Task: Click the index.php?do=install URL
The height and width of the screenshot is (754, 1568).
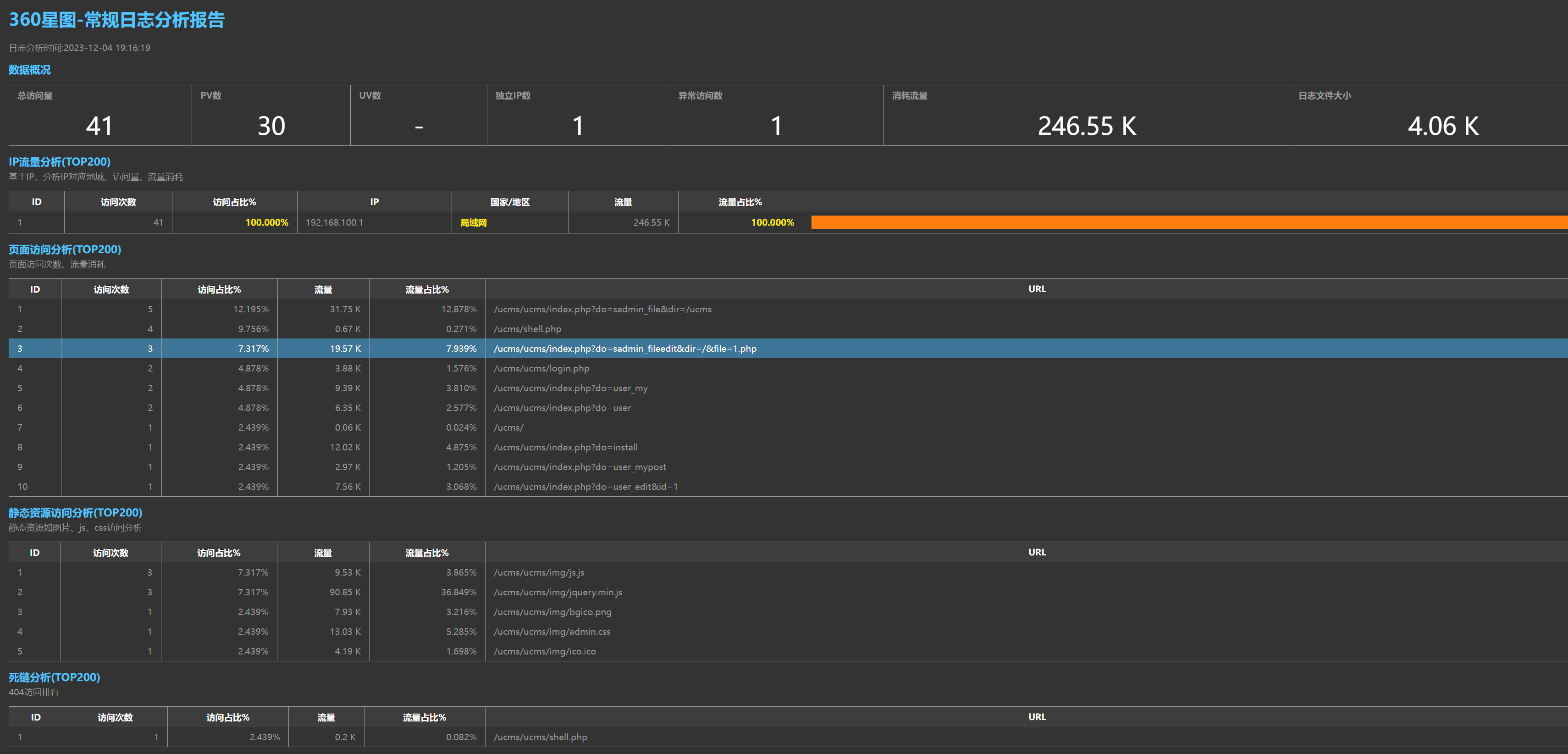Action: click(x=565, y=448)
